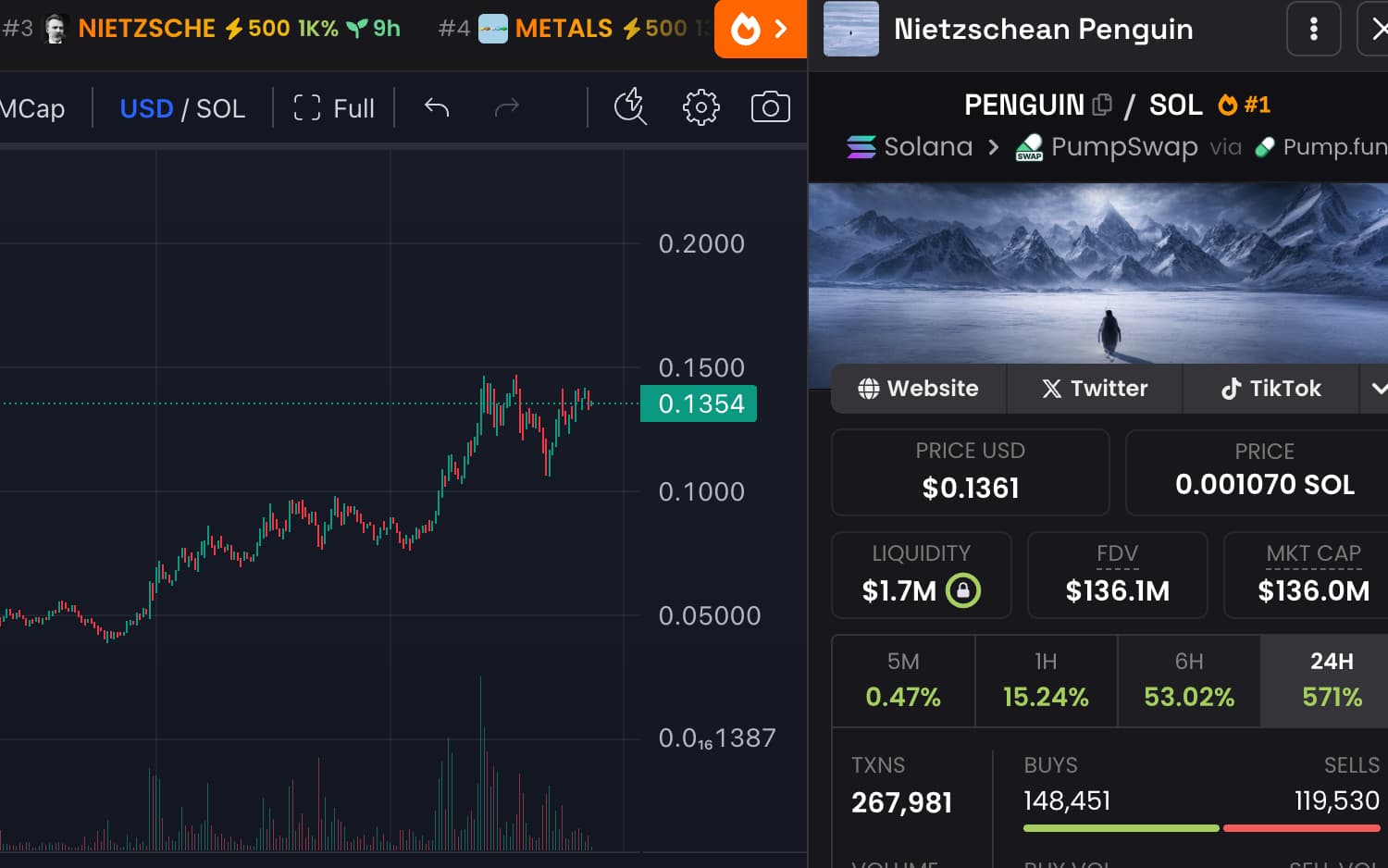Select the 6H timeframe tab
The width and height of the screenshot is (1388, 868).
point(1188,680)
